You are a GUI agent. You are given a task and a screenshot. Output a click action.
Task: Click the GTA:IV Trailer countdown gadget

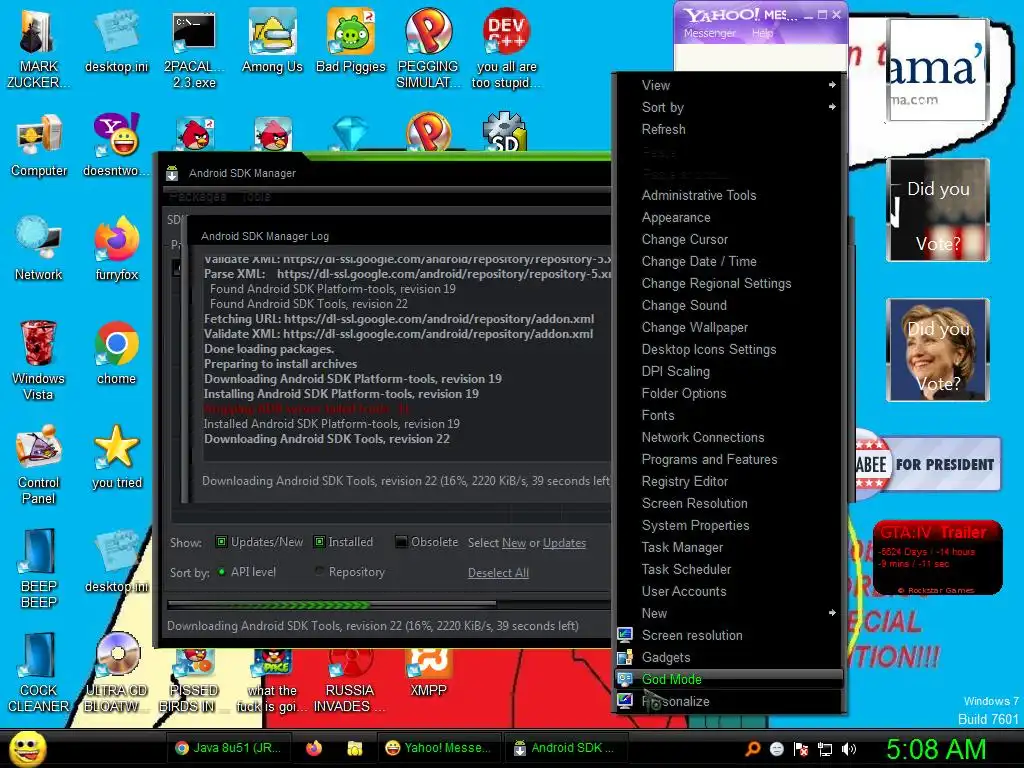click(x=937, y=558)
